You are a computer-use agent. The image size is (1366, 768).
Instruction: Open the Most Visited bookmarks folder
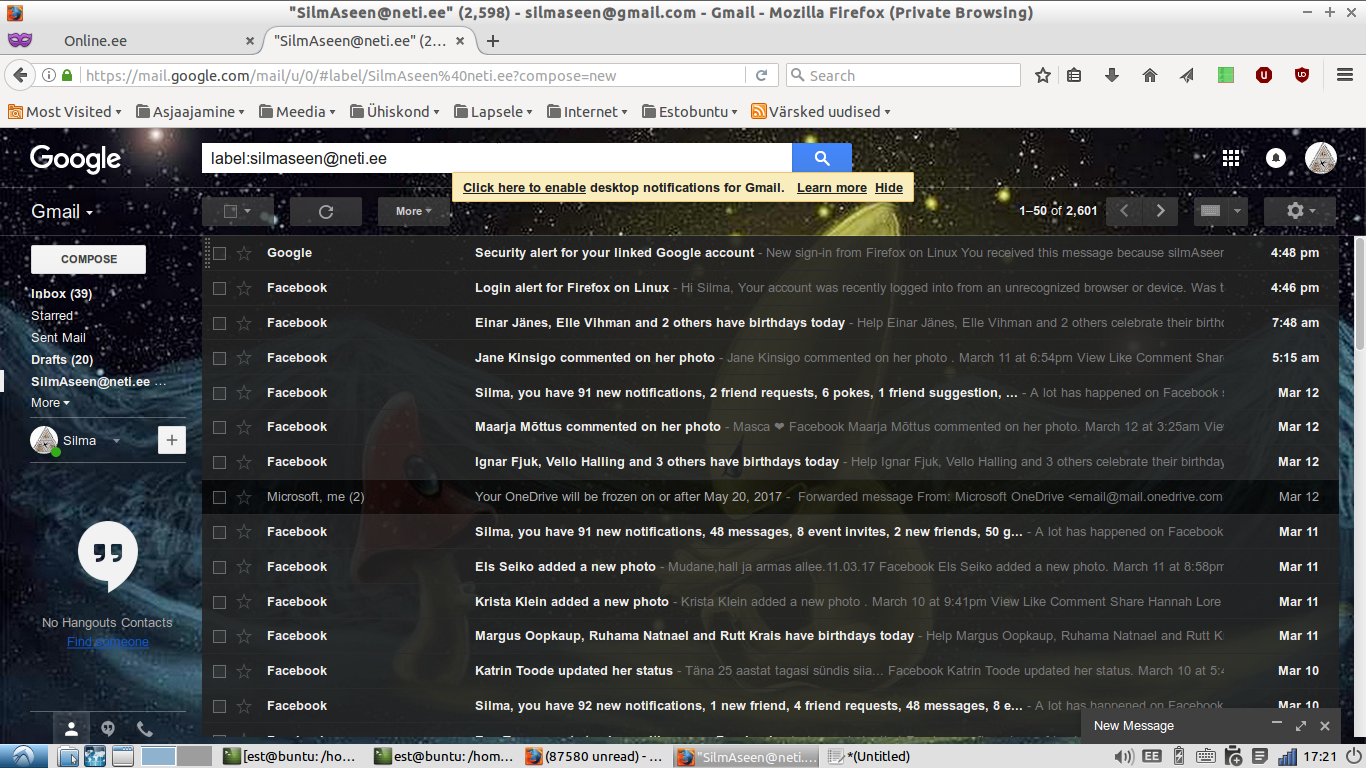tap(65, 112)
